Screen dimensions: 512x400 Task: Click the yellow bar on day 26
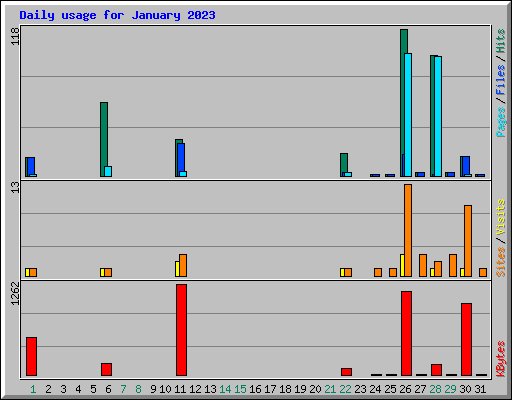tap(402, 265)
